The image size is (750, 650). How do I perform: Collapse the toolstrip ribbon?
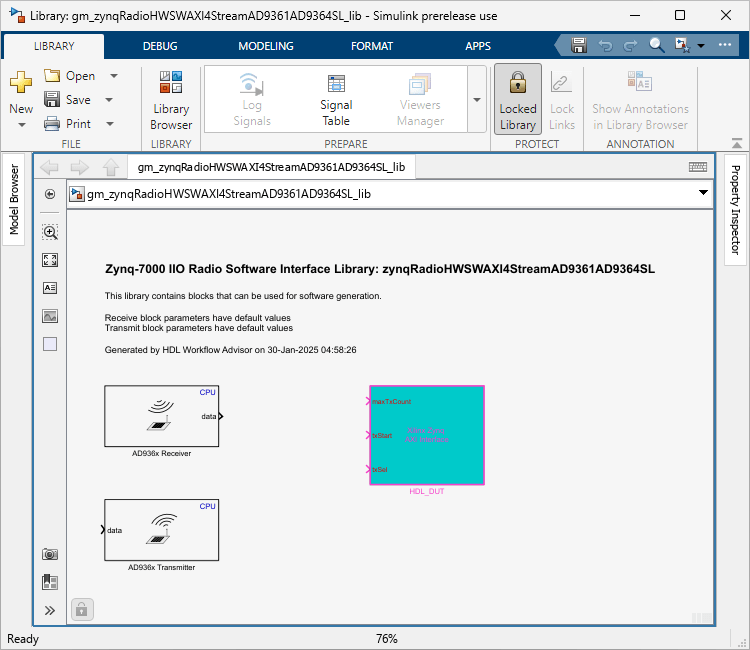[737, 143]
